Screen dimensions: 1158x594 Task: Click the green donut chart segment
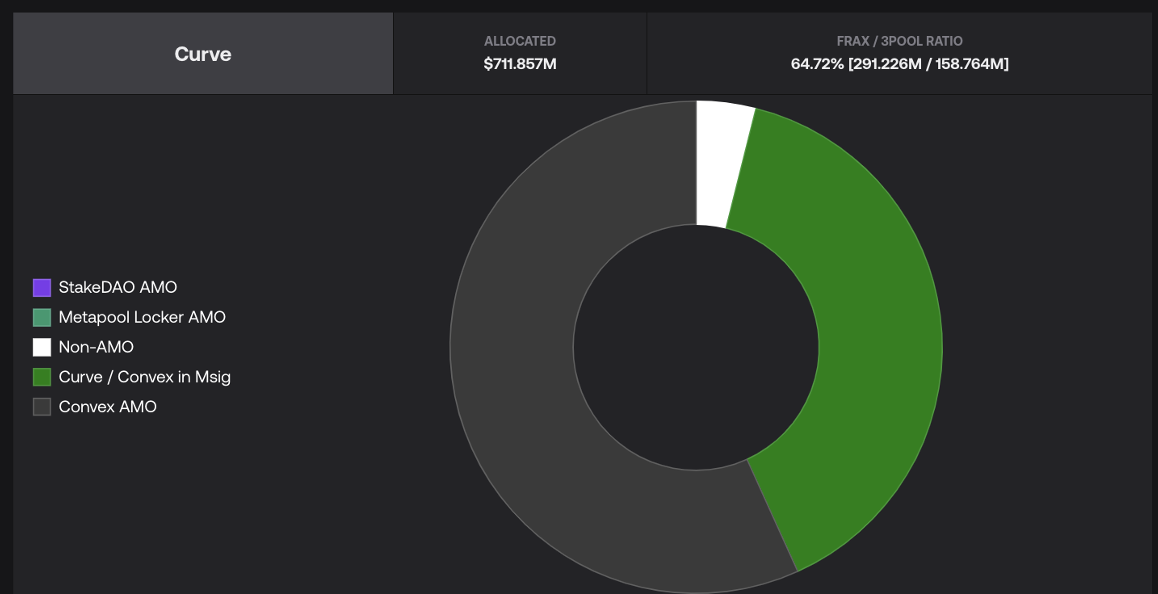point(860,340)
